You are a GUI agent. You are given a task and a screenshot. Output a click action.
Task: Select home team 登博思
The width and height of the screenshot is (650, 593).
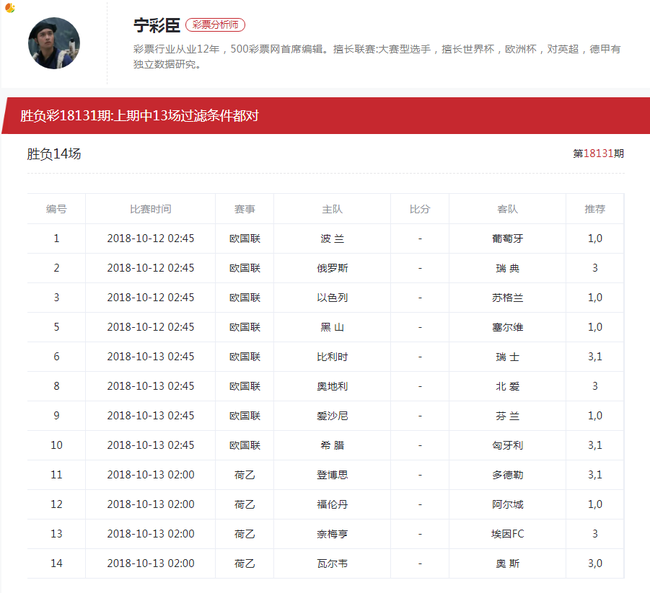tap(332, 475)
